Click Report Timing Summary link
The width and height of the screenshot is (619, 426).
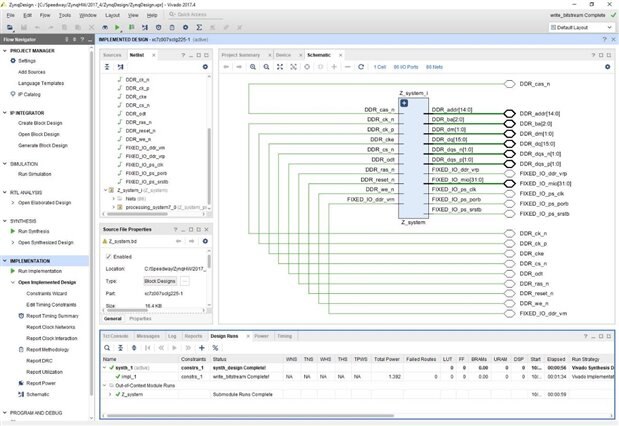[x=52, y=315]
